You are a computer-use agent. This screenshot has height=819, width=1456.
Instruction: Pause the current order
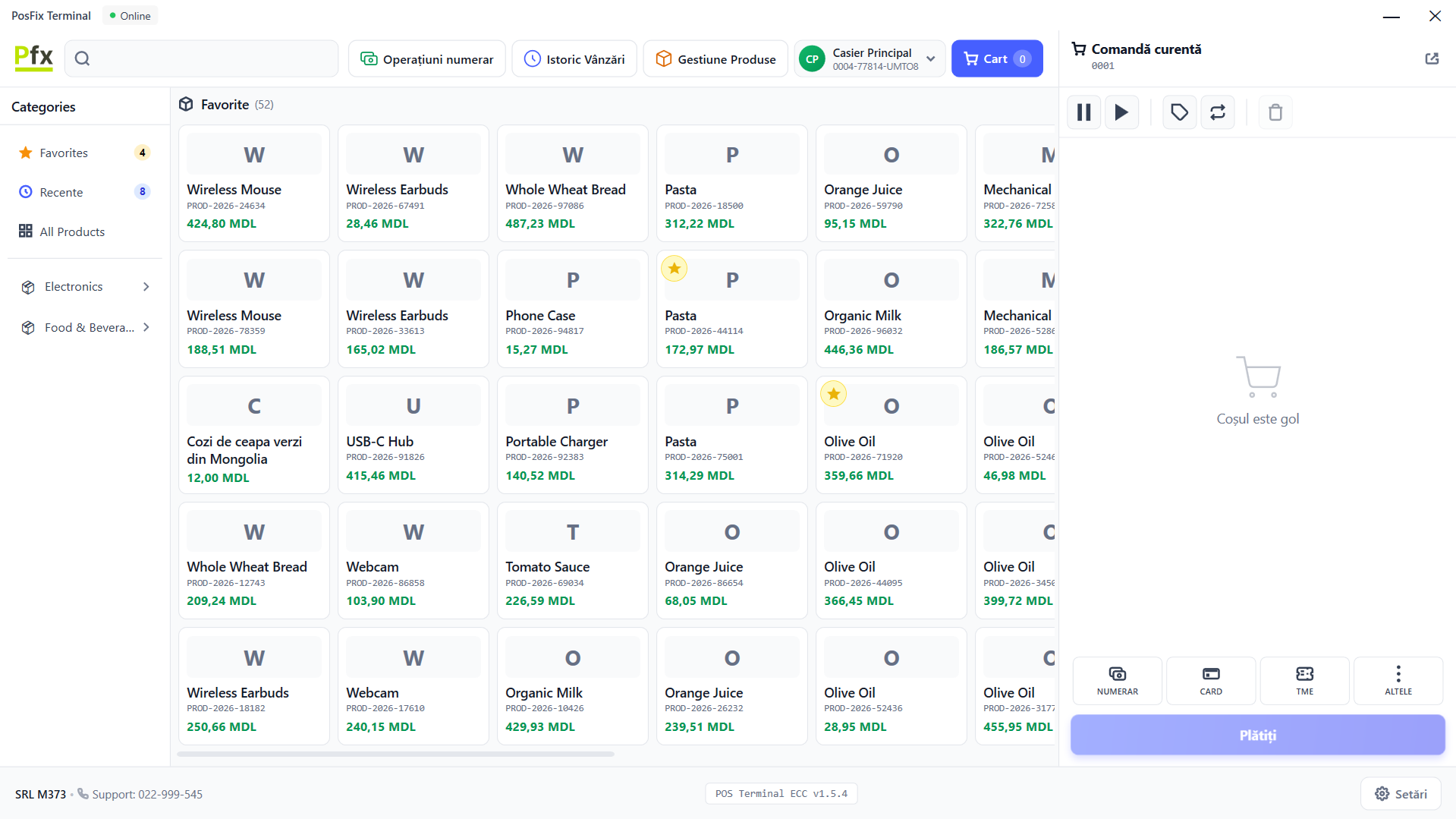point(1083,112)
